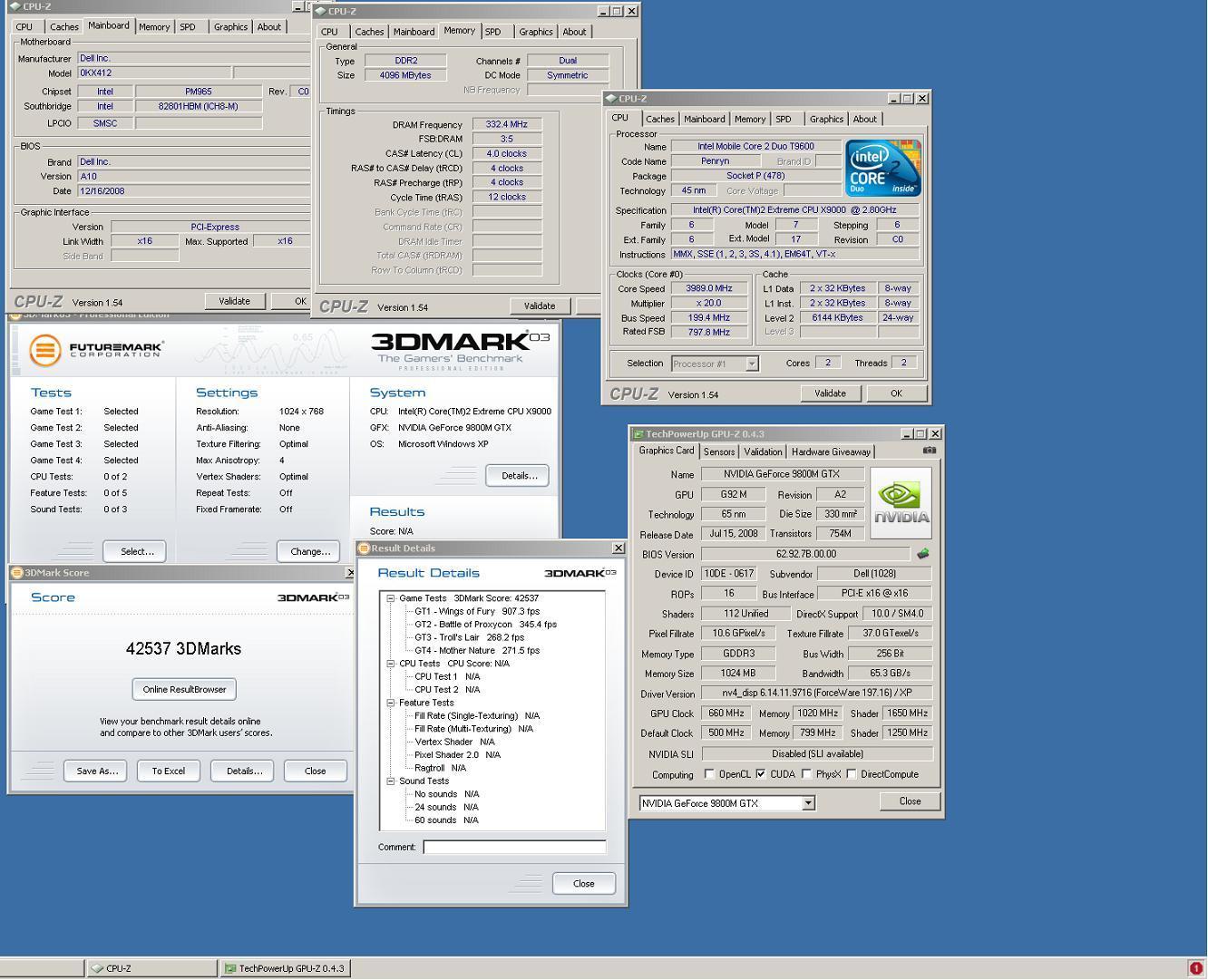Click Details button under System
This screenshot has height=980, width=1208.
(x=518, y=475)
